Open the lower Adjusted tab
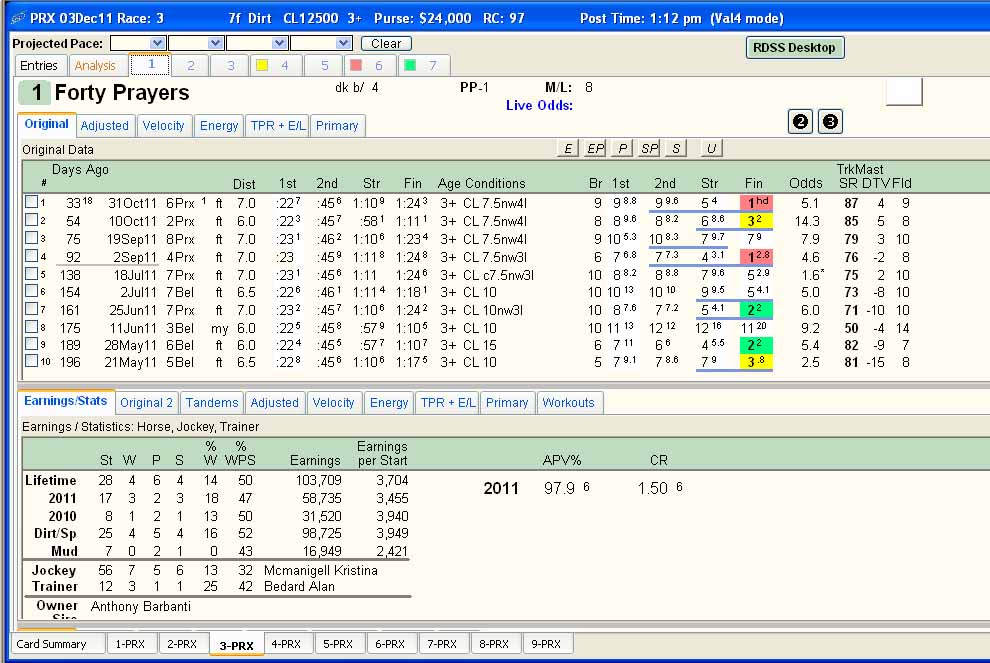 (275, 403)
